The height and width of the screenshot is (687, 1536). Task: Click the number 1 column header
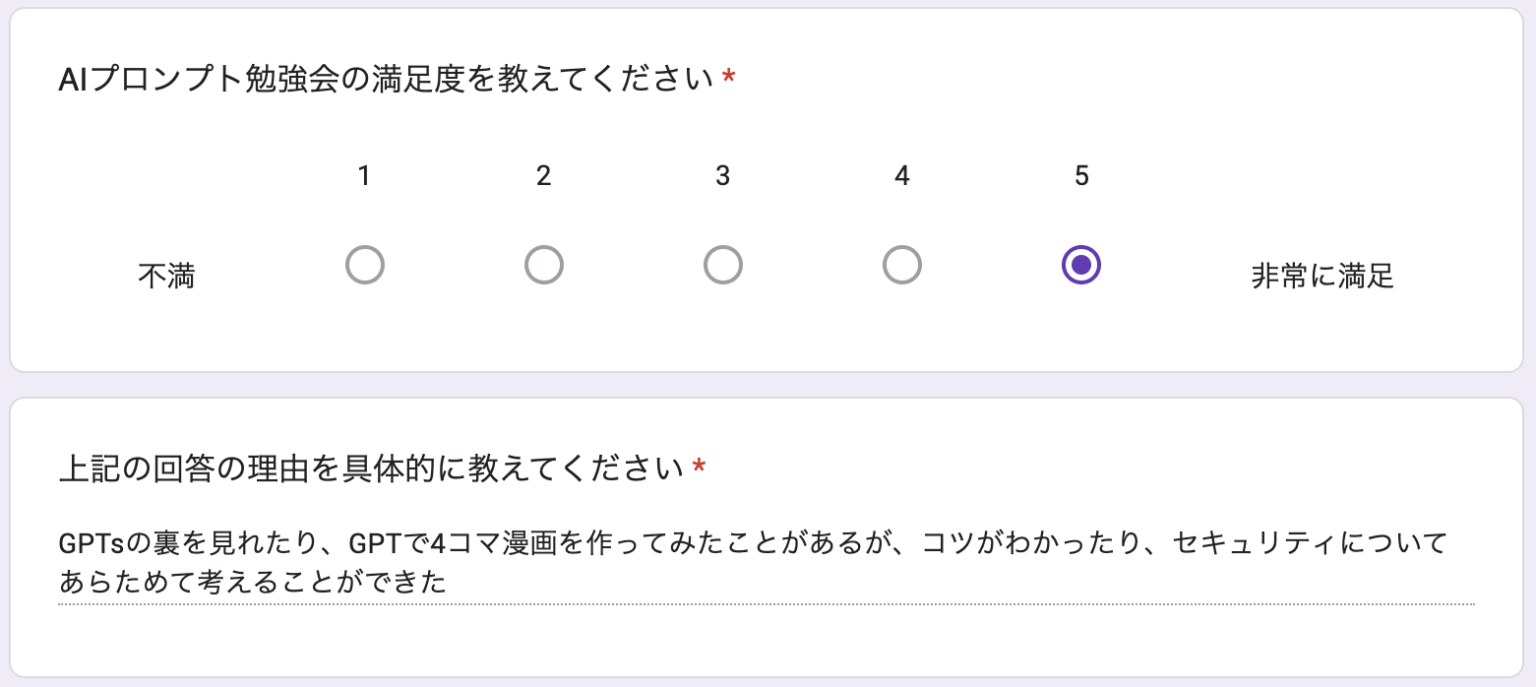tap(364, 176)
